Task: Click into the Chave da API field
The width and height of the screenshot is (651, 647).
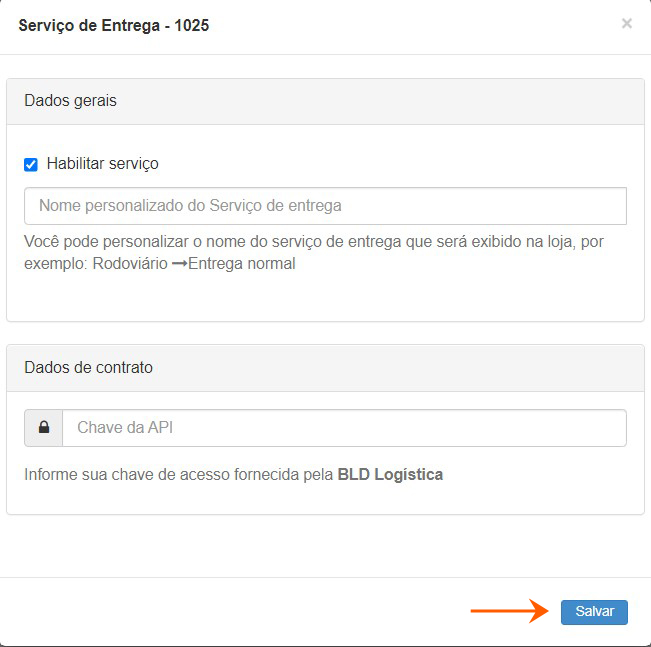Action: [x=344, y=427]
